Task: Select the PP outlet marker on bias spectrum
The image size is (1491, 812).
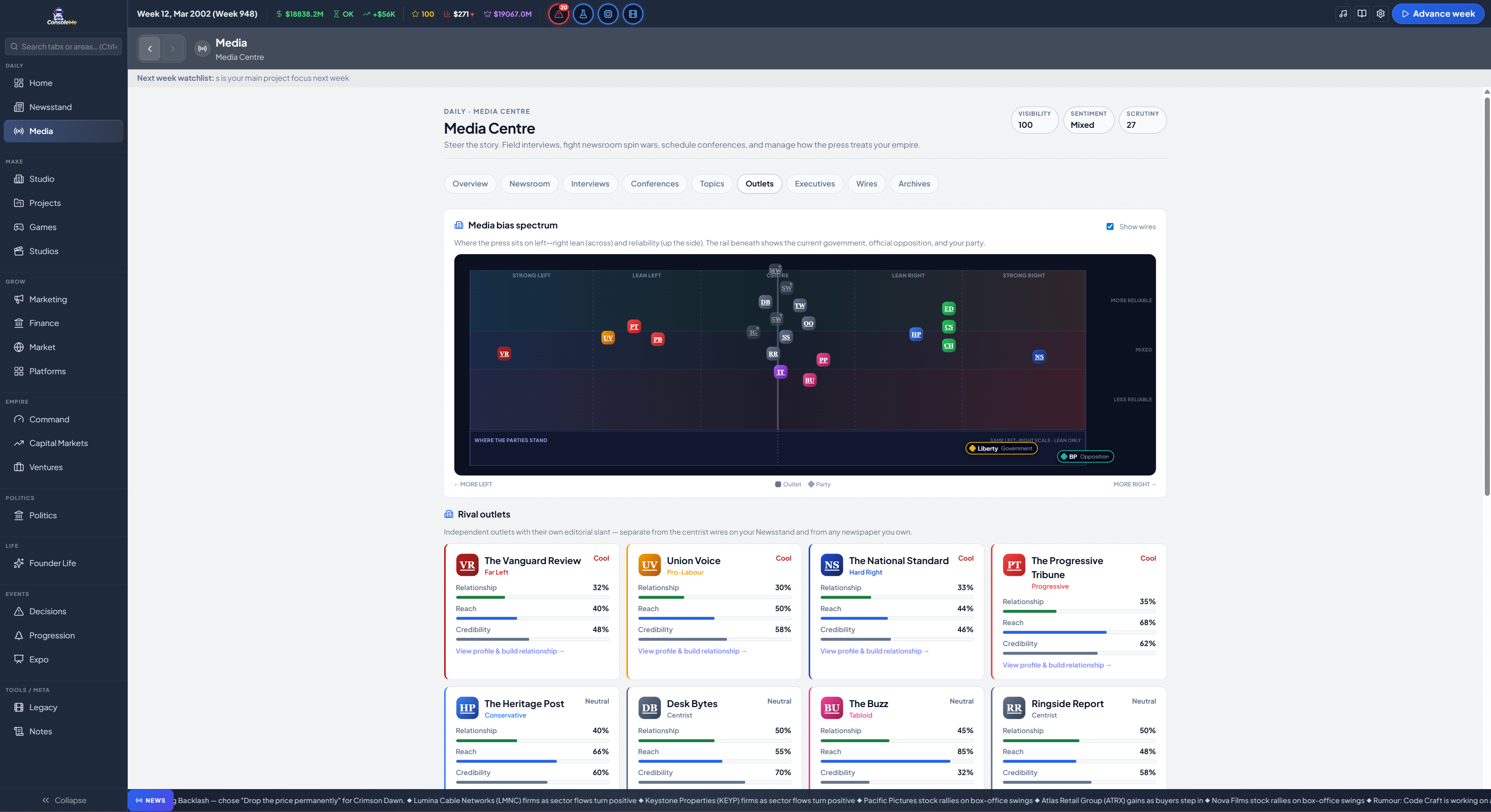Action: [x=823, y=359]
